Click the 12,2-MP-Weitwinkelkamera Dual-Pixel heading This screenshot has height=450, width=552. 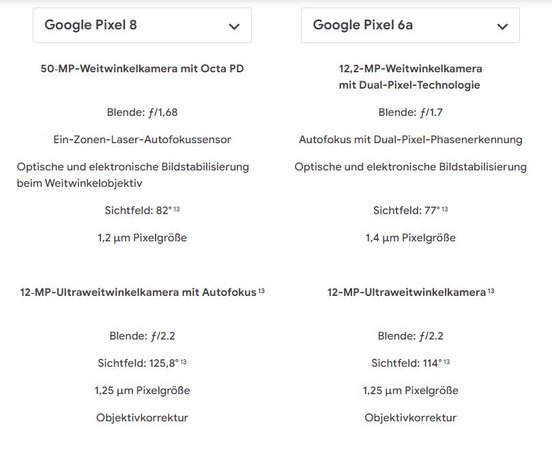(410, 77)
